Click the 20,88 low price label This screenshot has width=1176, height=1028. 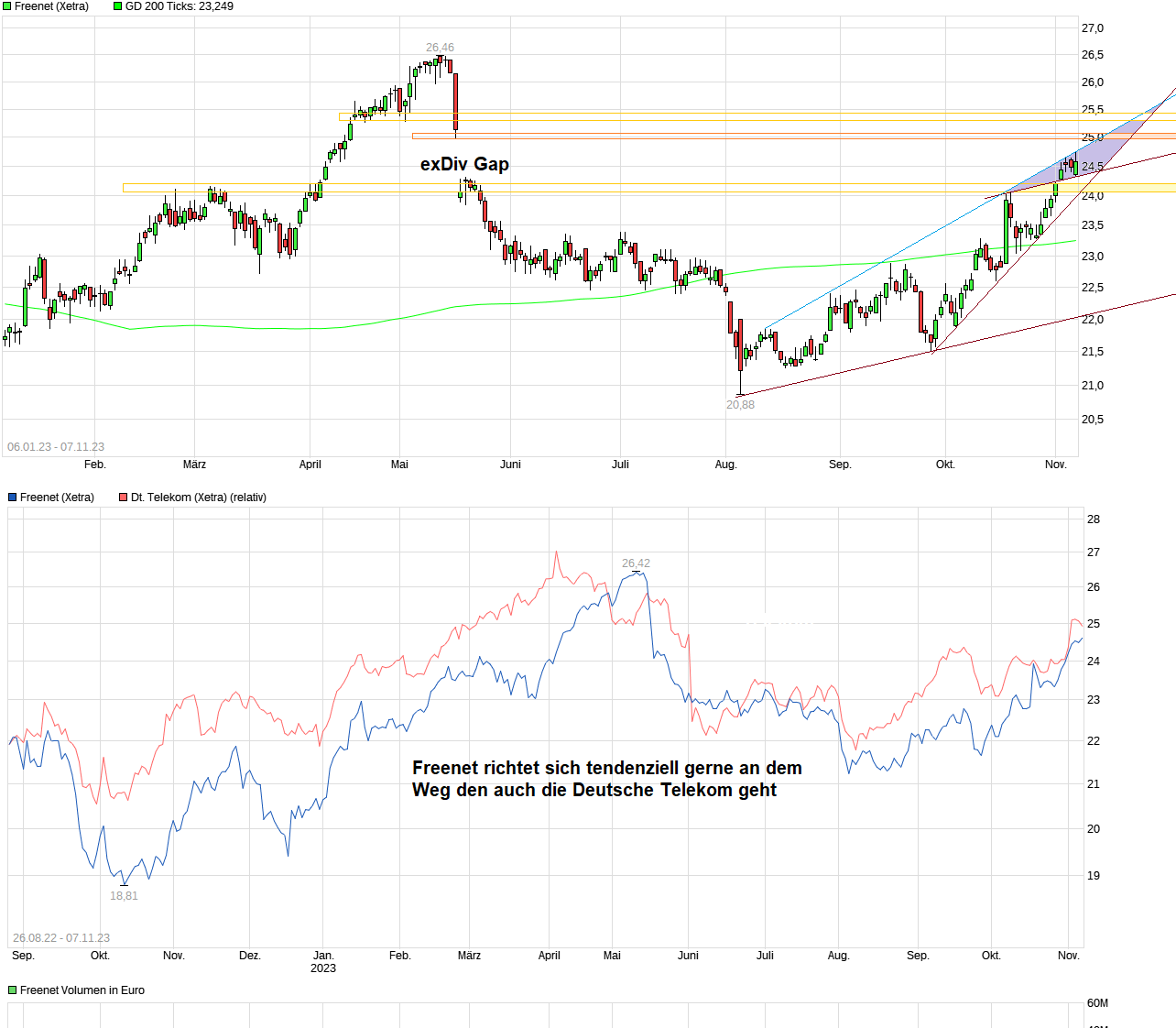(x=740, y=404)
